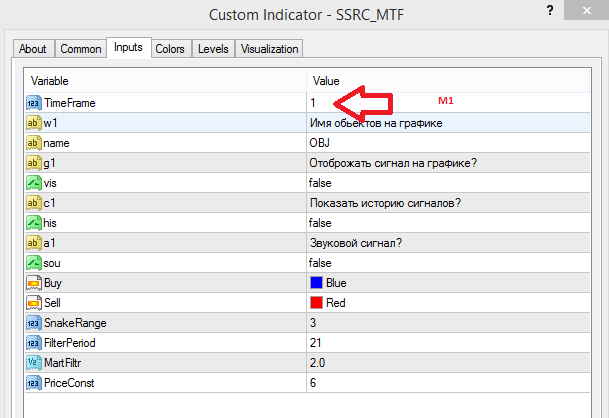Click the a1 string type icon
This screenshot has width=609, height=418.
click(x=34, y=243)
